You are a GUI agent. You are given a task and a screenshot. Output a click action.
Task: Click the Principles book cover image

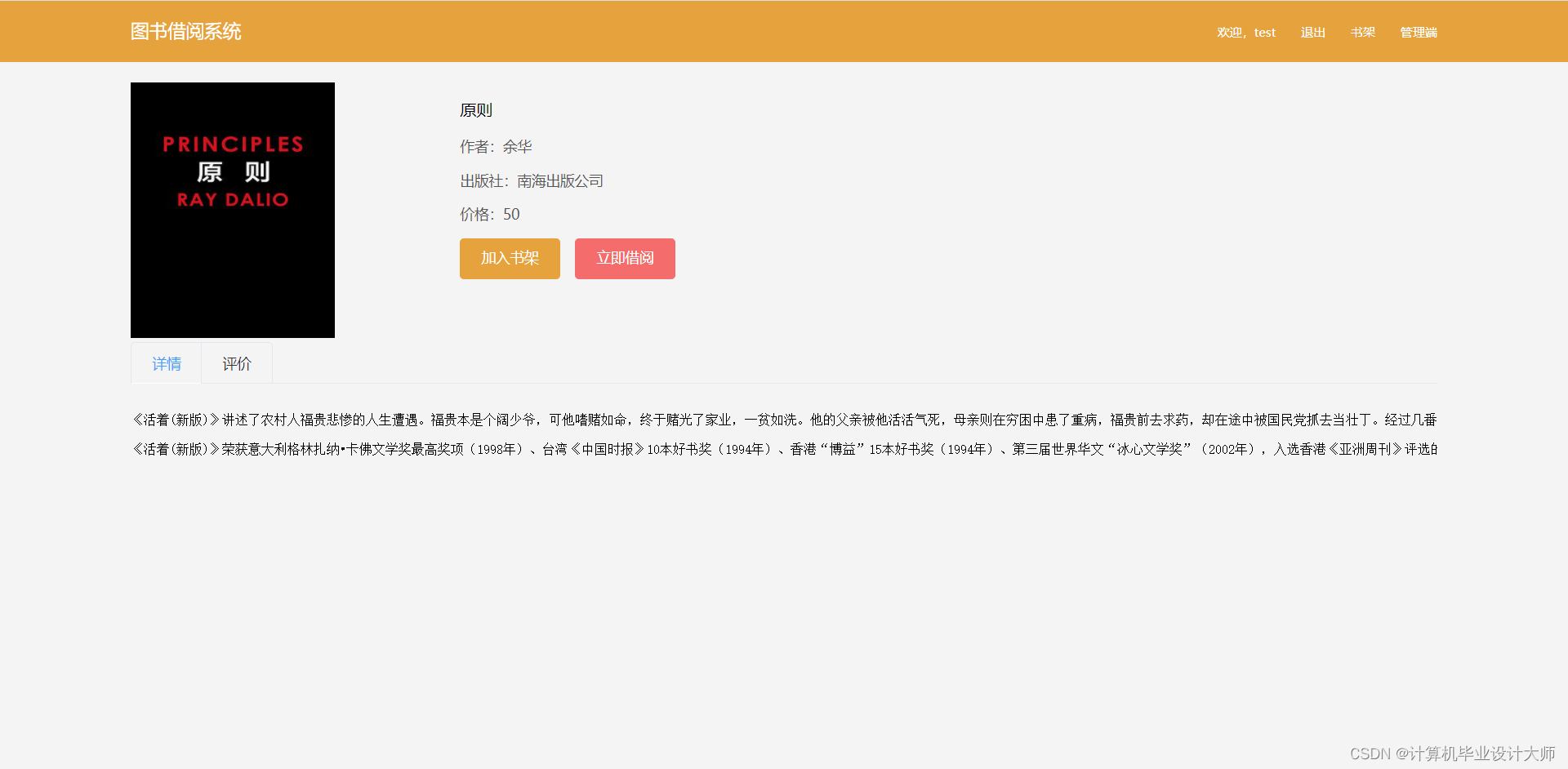[232, 210]
